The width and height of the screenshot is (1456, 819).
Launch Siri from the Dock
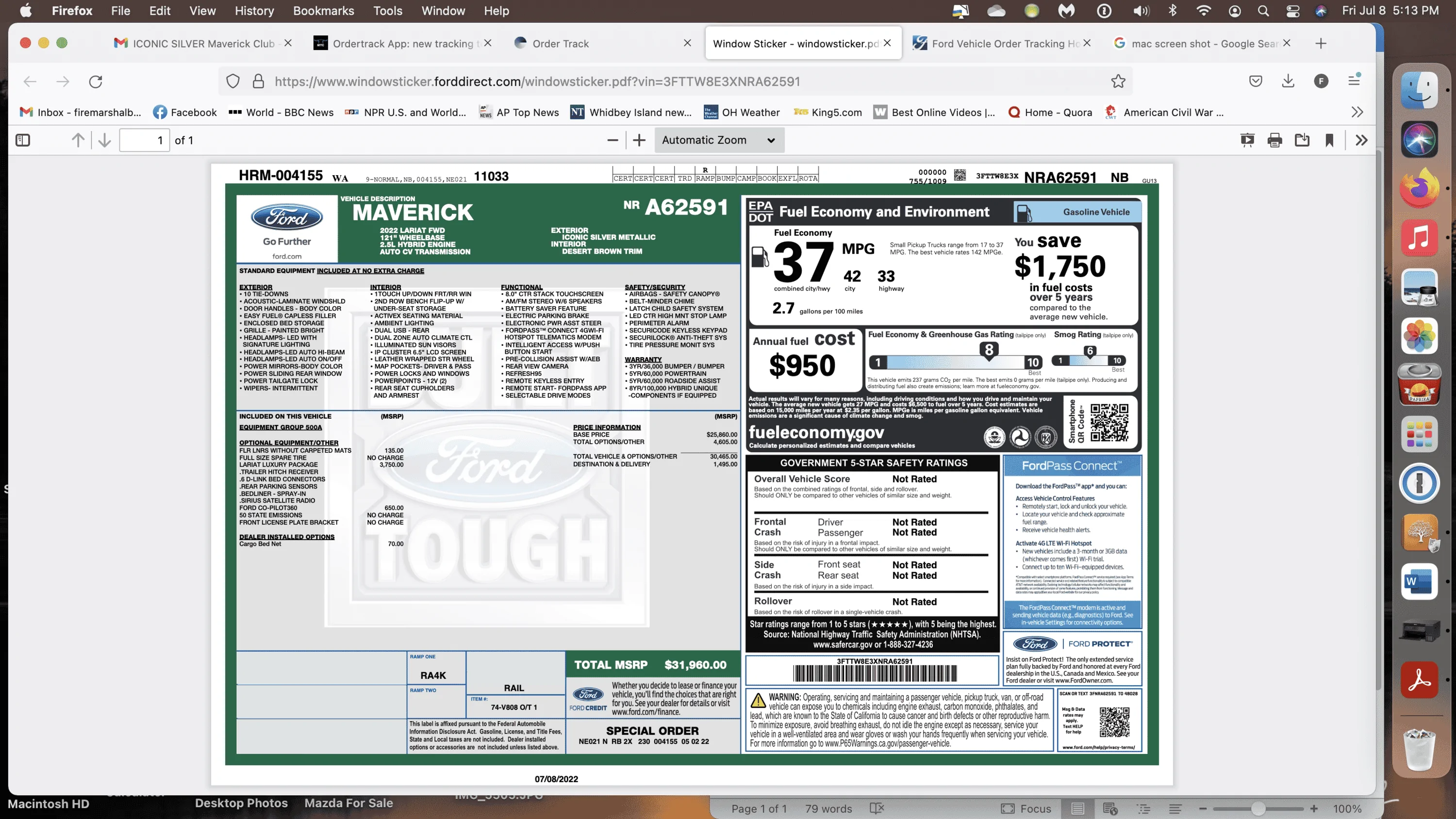1419,140
